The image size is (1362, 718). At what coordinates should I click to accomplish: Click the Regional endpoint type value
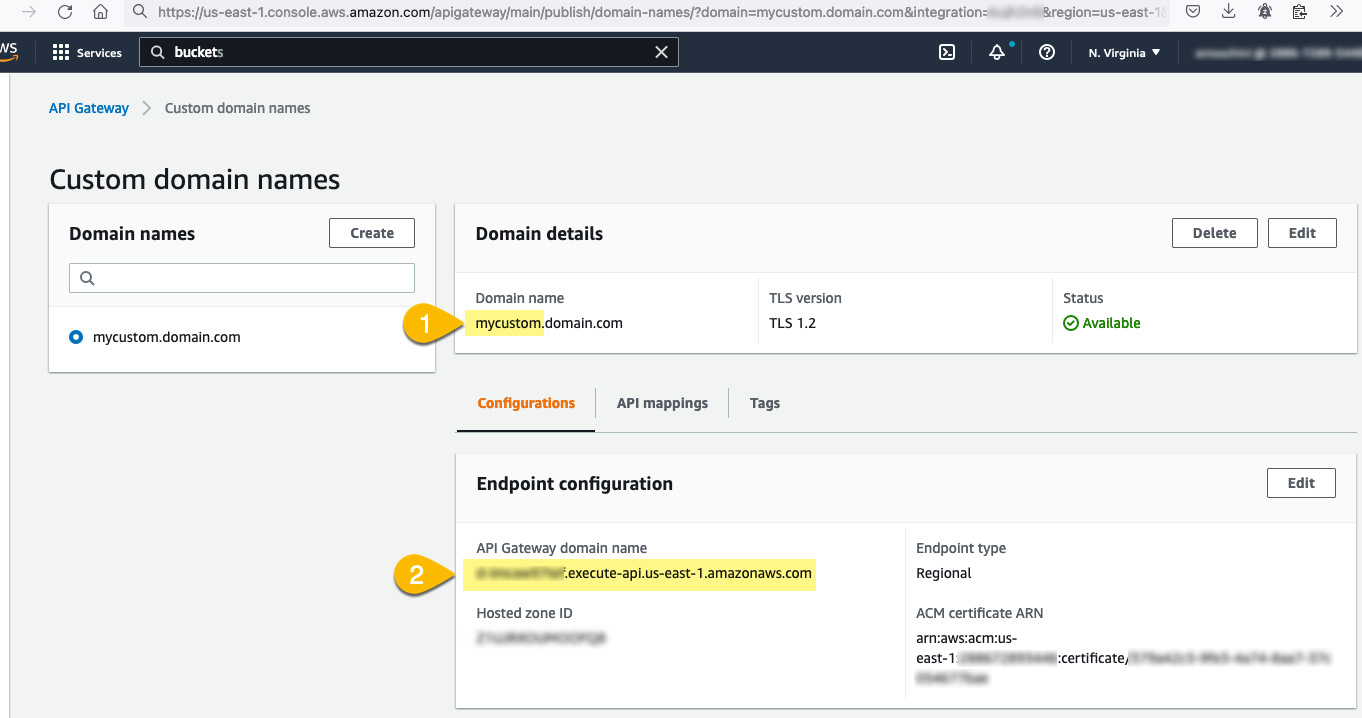click(943, 573)
